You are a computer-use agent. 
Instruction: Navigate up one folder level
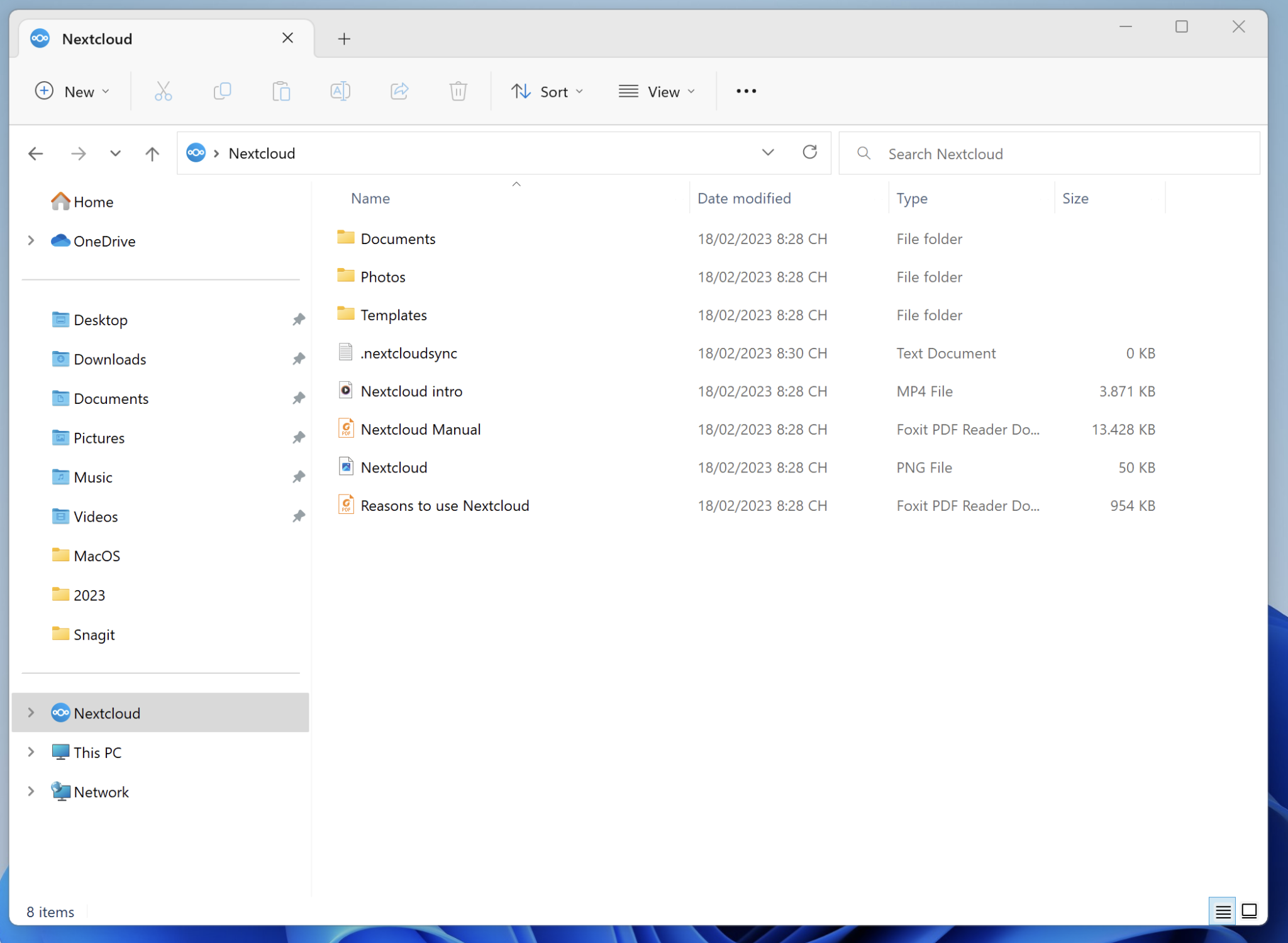152,153
